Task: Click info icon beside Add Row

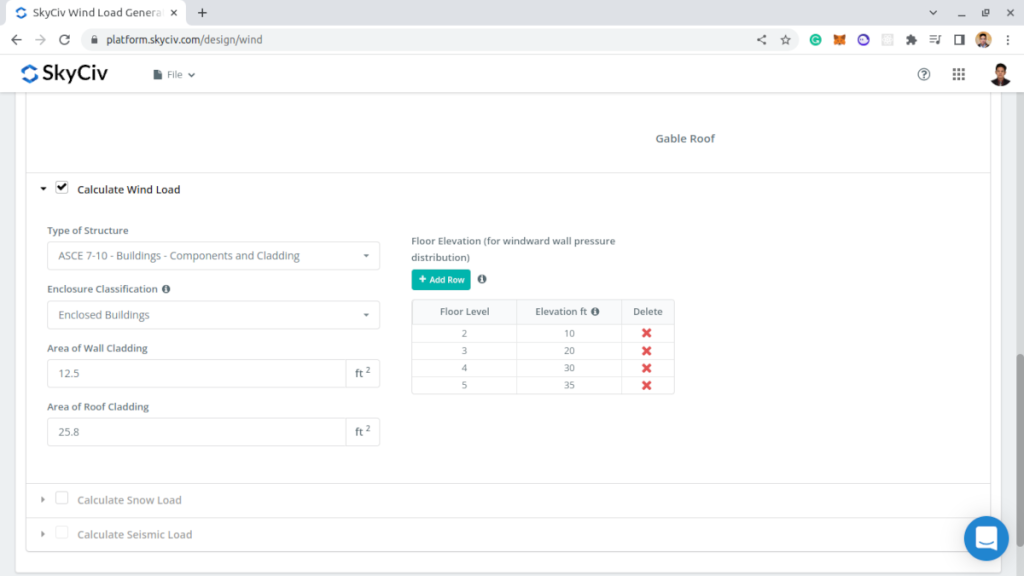Action: tap(482, 280)
